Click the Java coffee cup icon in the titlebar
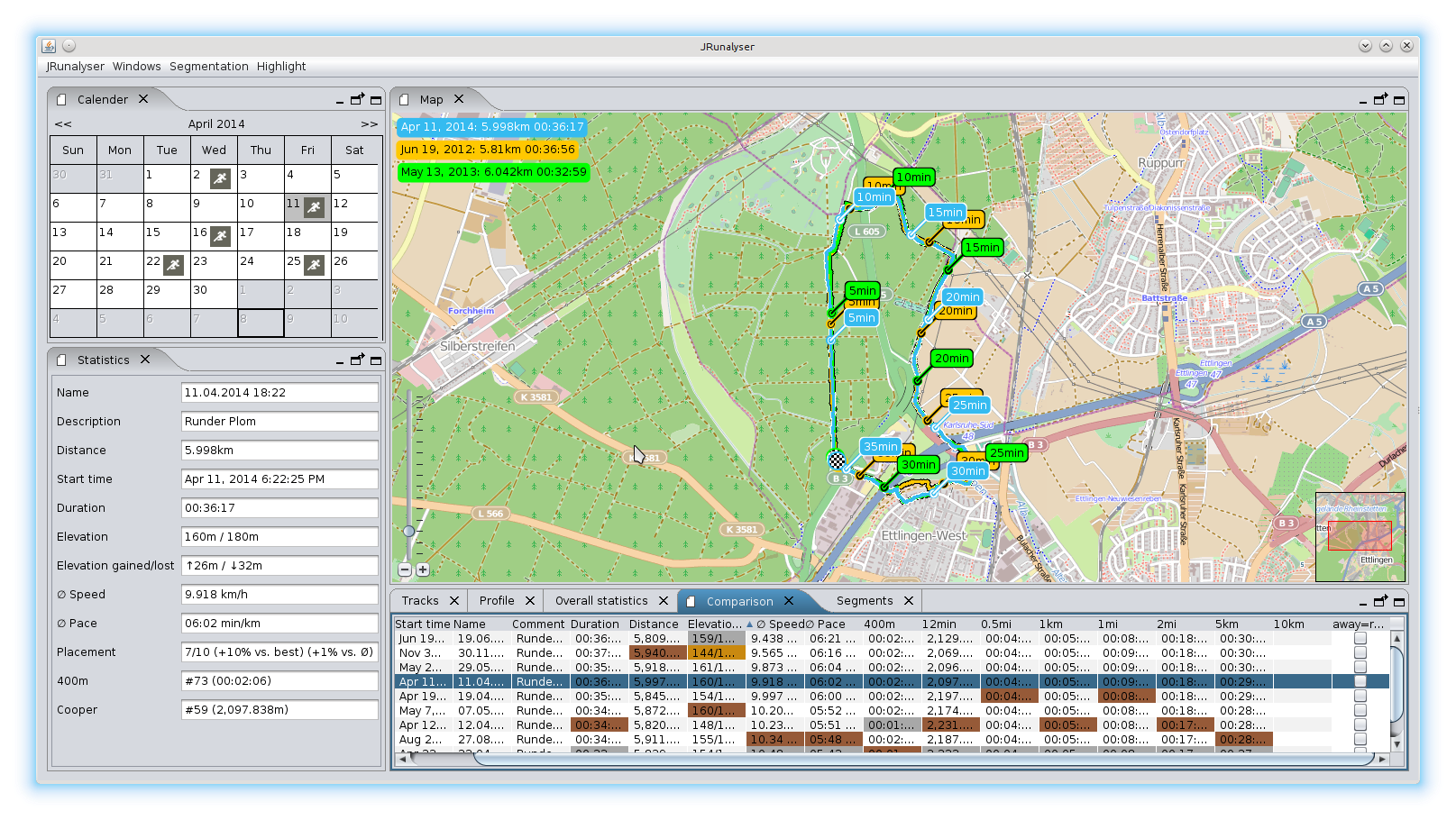Viewport: 1456px width, 820px height. pos(49,45)
